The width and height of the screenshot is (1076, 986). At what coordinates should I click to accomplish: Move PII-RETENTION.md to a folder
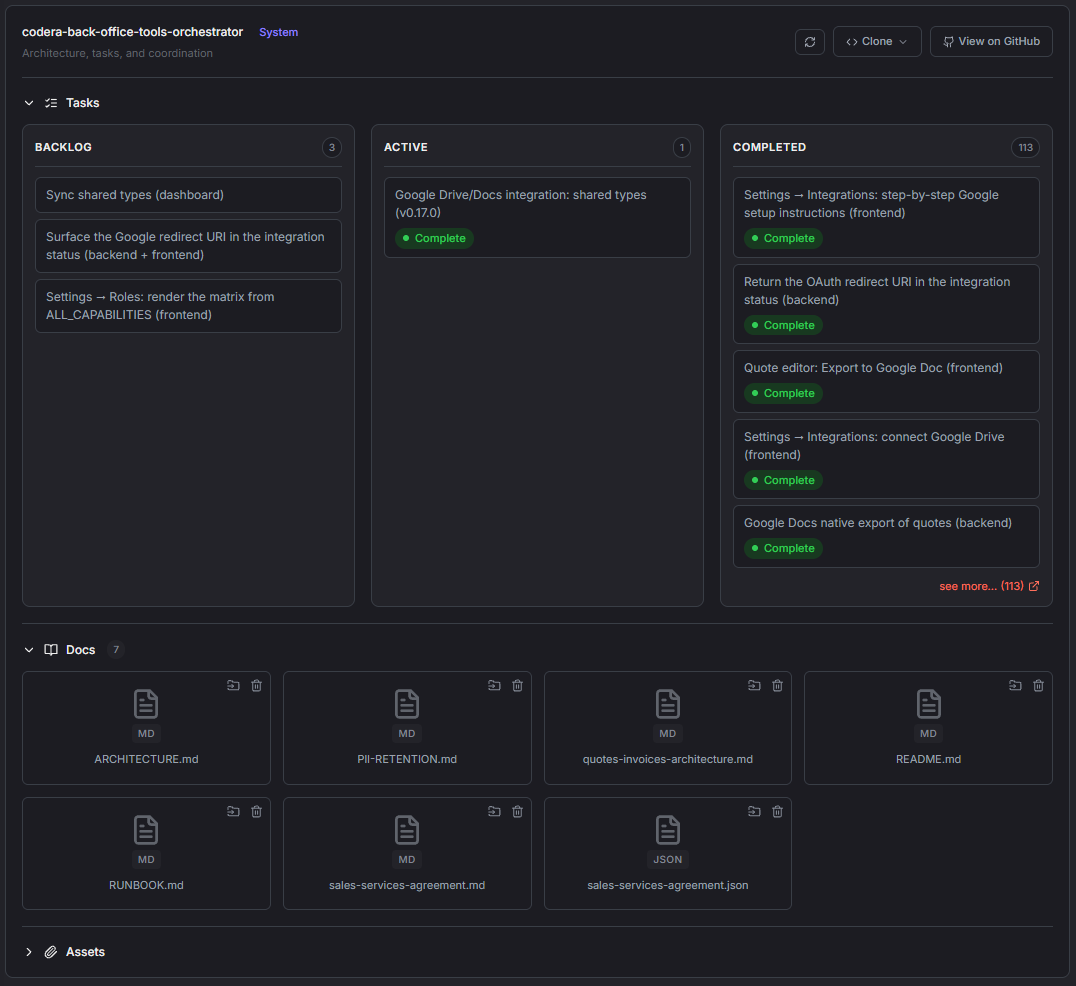click(x=494, y=685)
